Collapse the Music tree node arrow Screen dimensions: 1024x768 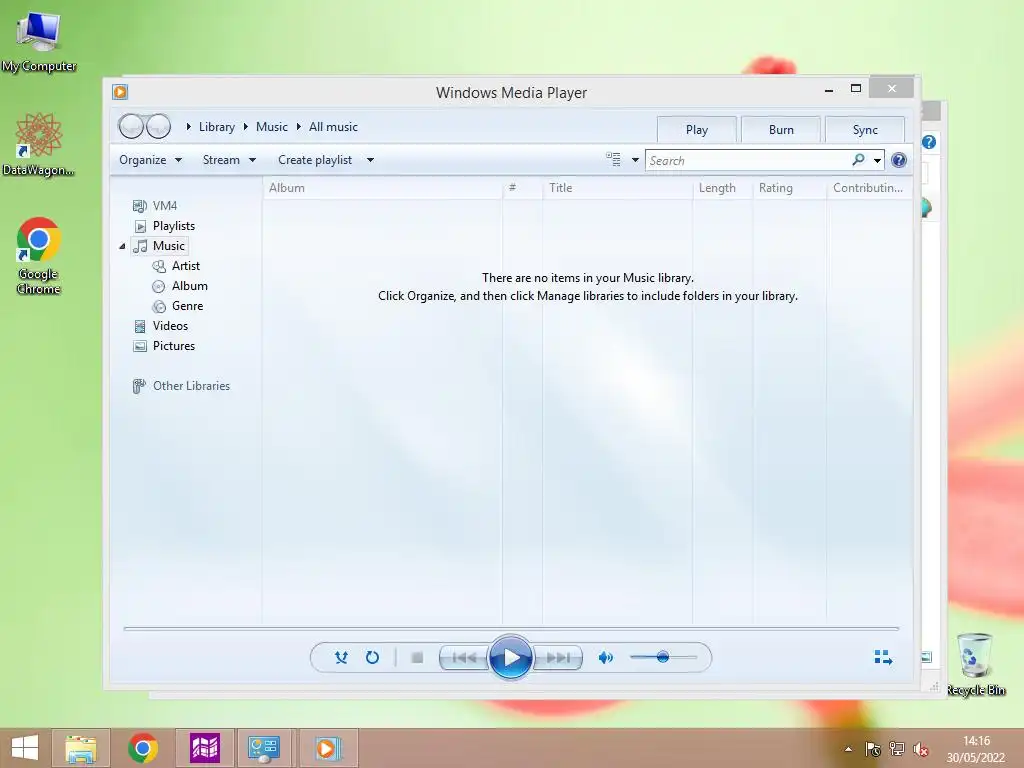122,246
